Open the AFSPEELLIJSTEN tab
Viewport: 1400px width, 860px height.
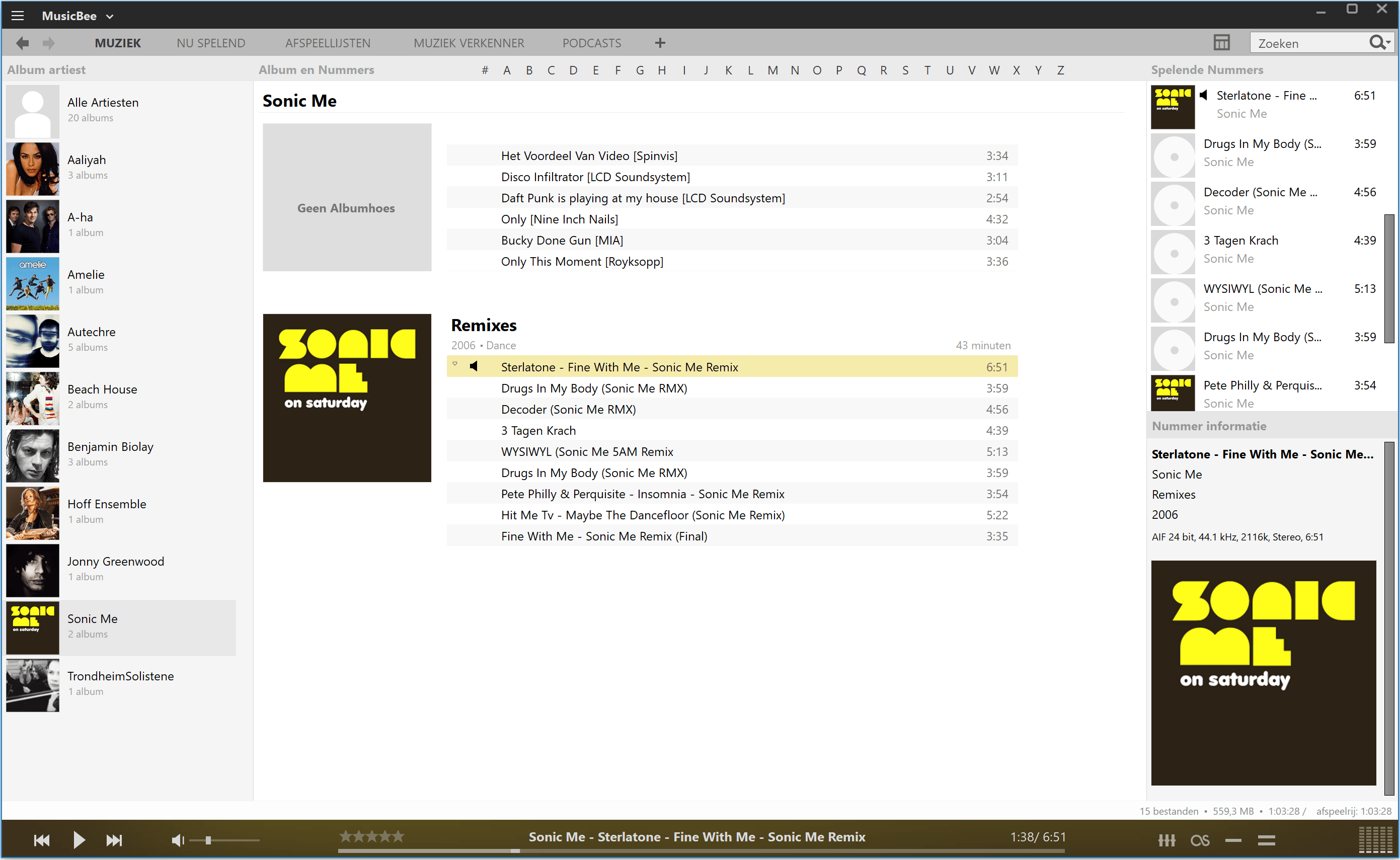[328, 43]
